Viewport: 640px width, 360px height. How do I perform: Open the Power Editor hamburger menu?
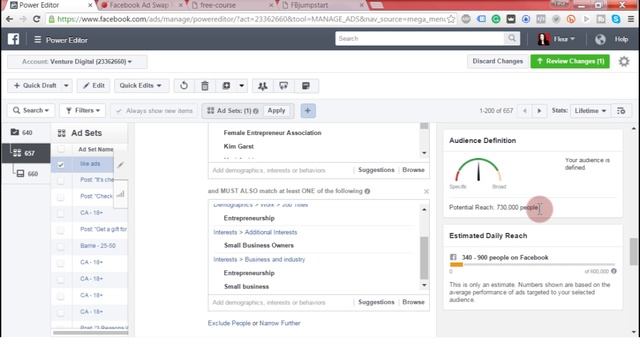[x=38, y=40]
